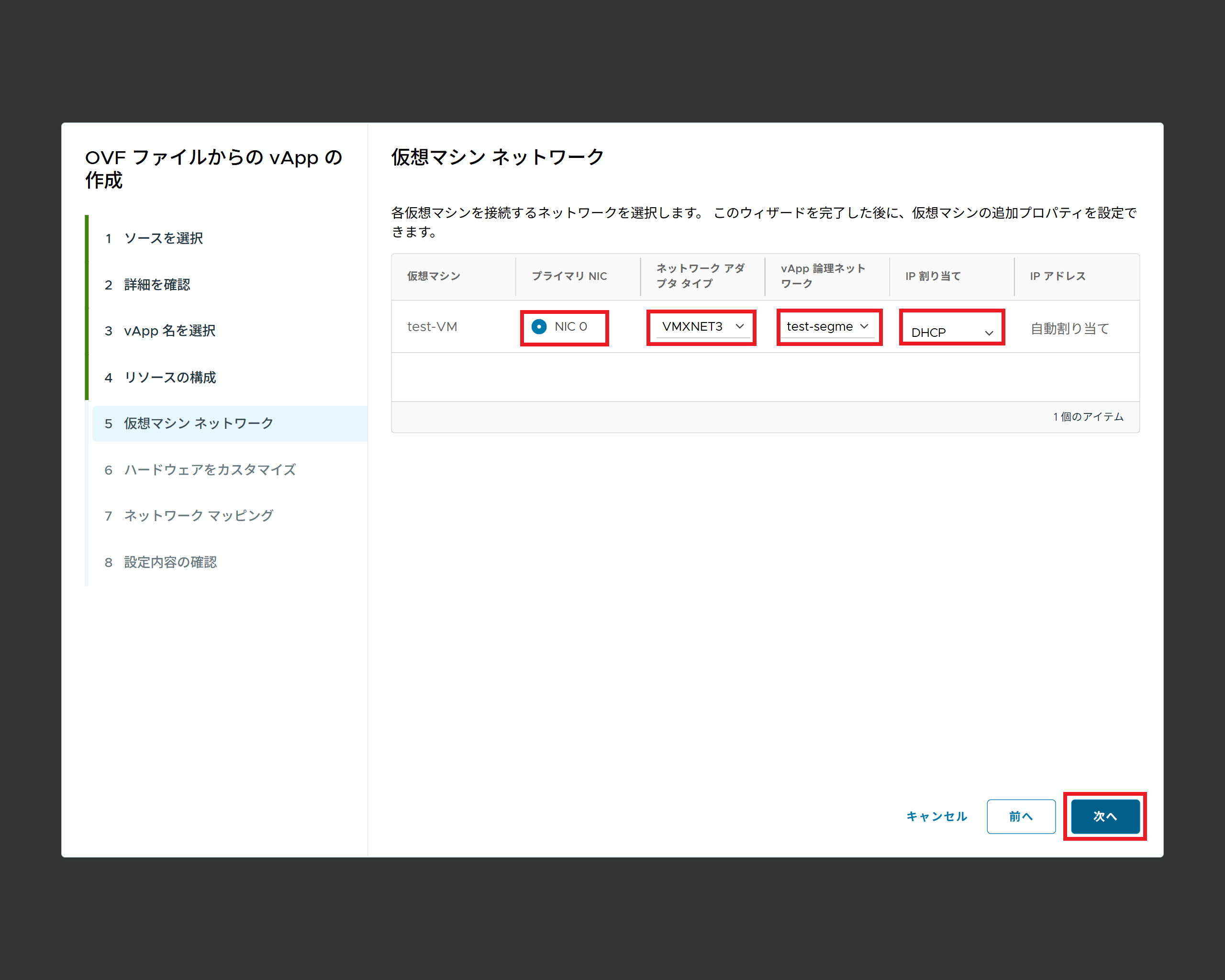This screenshot has width=1225, height=980.
Task: Click the 前へ button
Action: (1021, 816)
